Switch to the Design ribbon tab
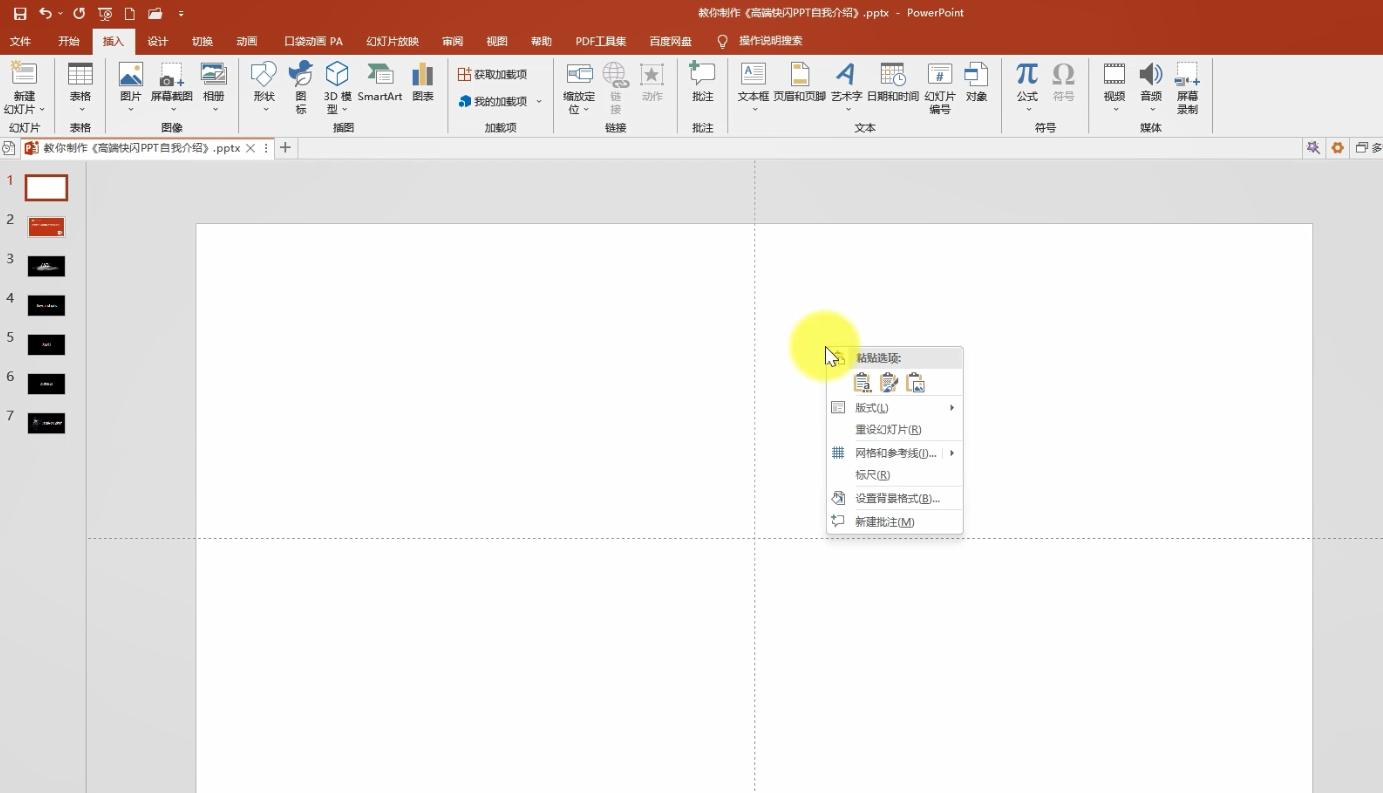Screen dimensions: 1383x793 [157, 41]
